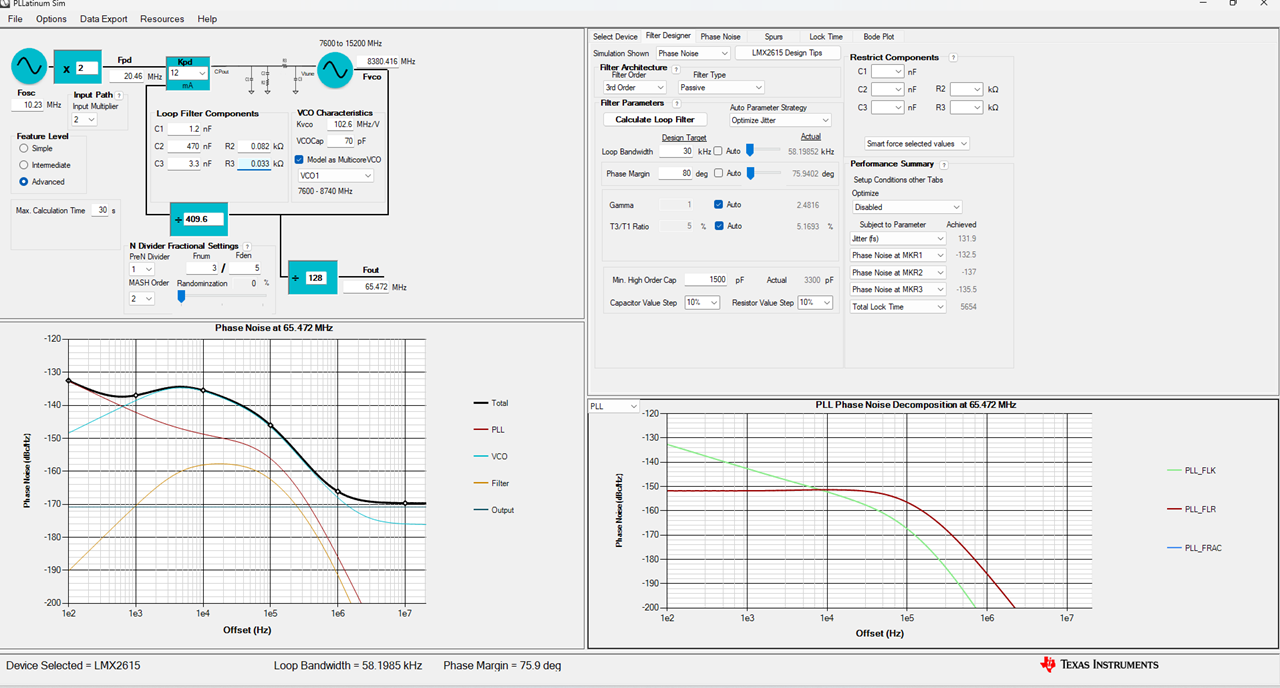
Task: Expand the VCO1 core selection dropdown
Action: 336,175
